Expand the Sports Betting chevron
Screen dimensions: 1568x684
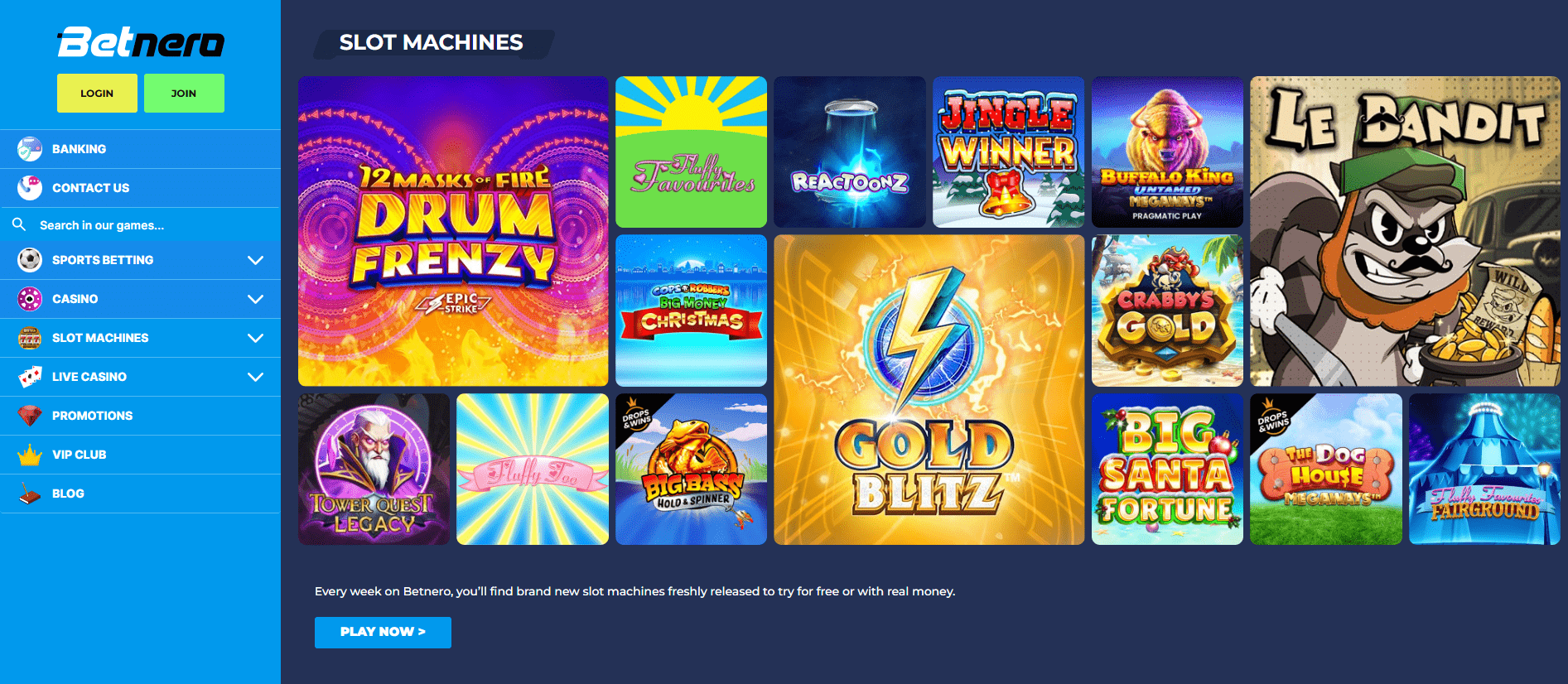pyautogui.click(x=255, y=260)
